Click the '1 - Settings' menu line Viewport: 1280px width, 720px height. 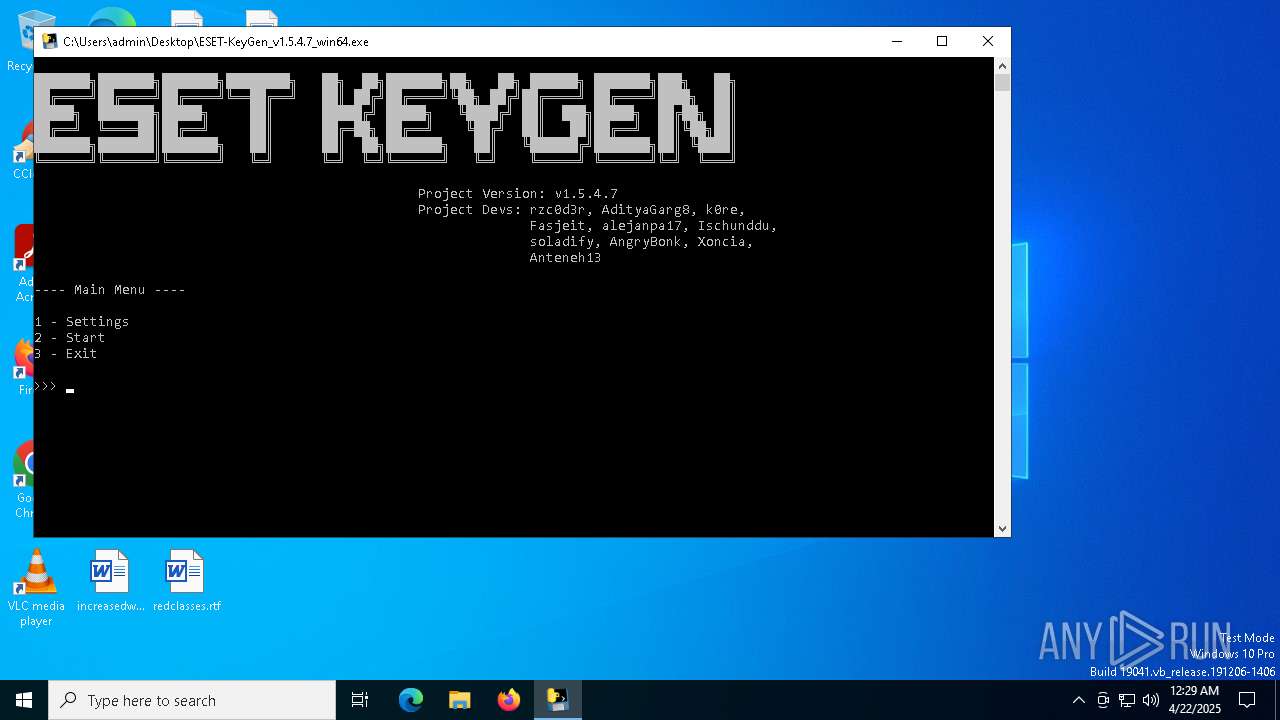tap(82, 321)
